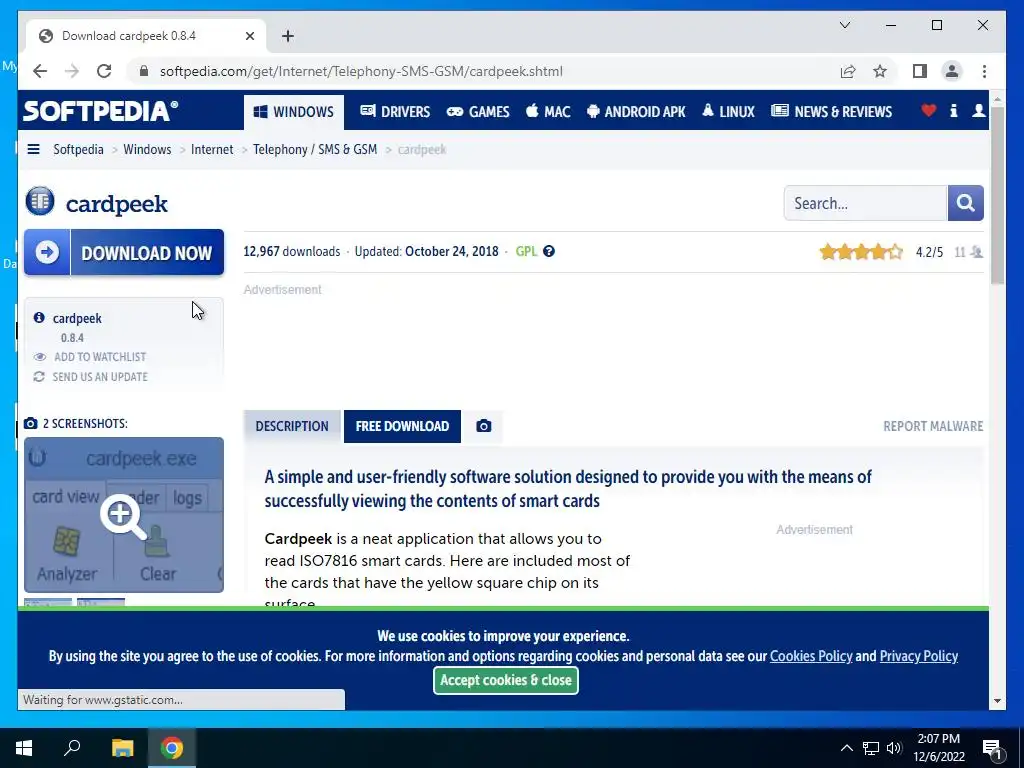The height and width of the screenshot is (768, 1024).
Task: Open the Cookies Policy link
Action: click(x=811, y=656)
